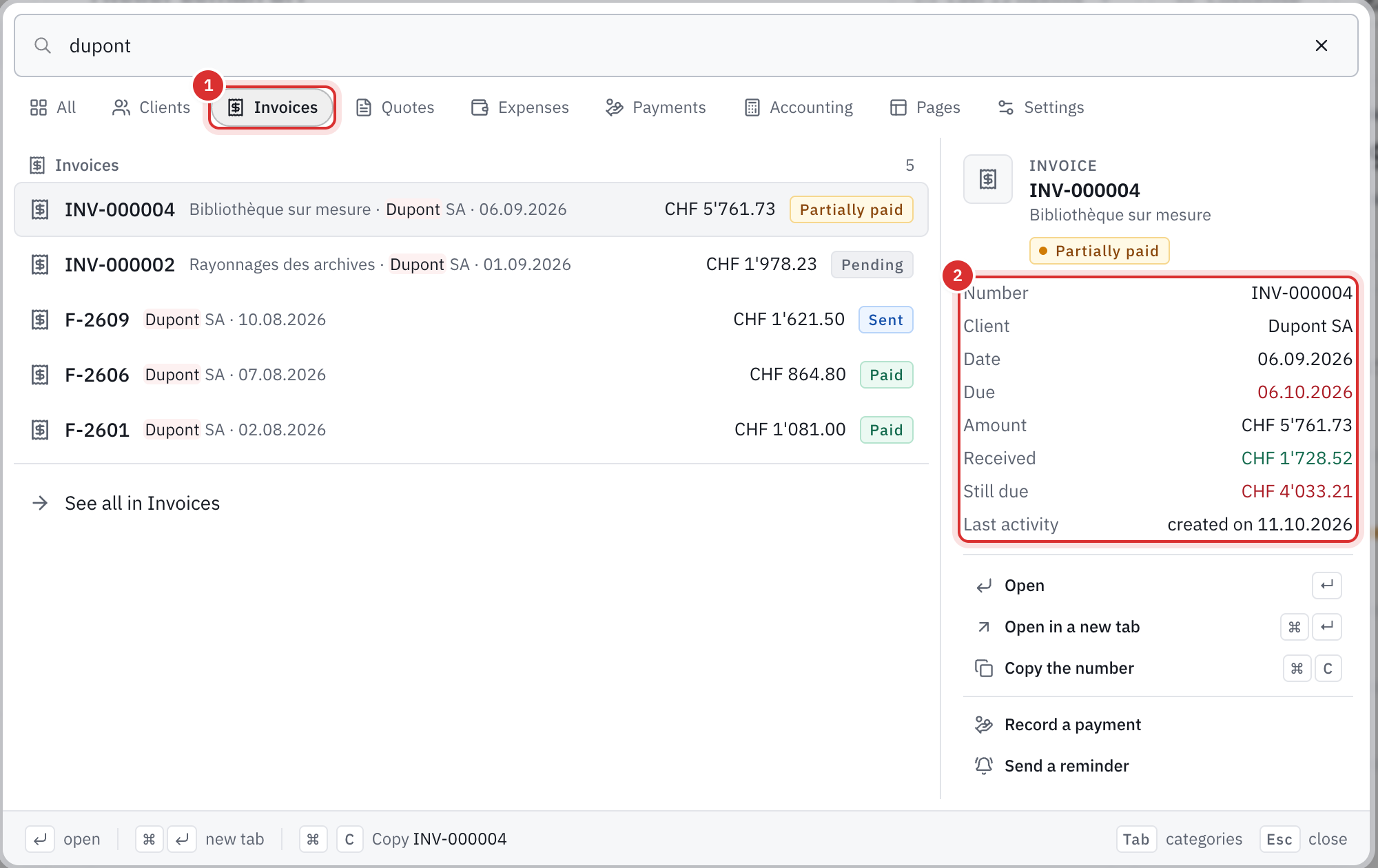This screenshot has width=1378, height=868.
Task: Click the Record a payment hand-coins icon
Action: [x=984, y=725]
